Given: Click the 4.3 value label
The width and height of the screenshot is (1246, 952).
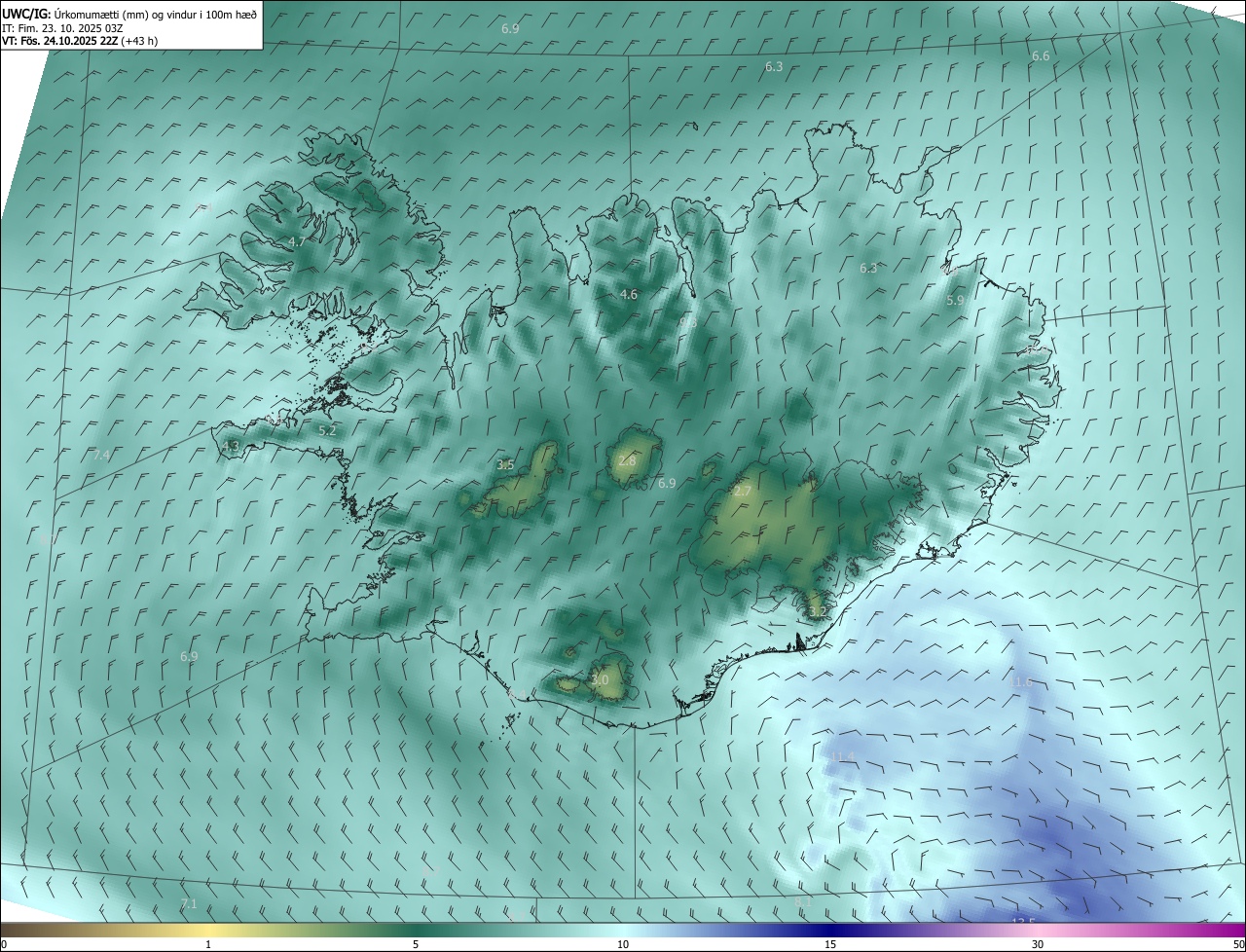Looking at the screenshot, I should tap(231, 446).
